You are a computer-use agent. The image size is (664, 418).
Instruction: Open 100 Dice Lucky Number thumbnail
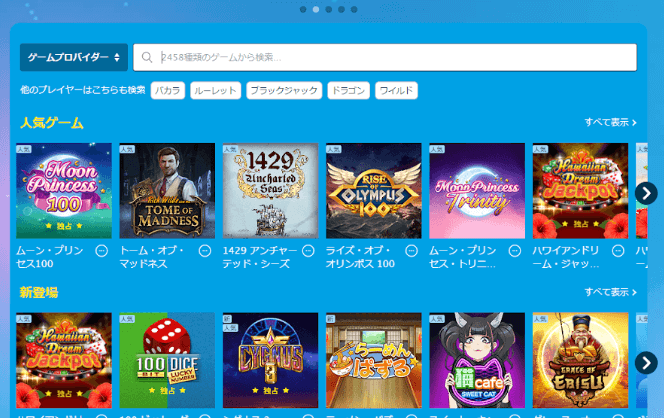(167, 360)
